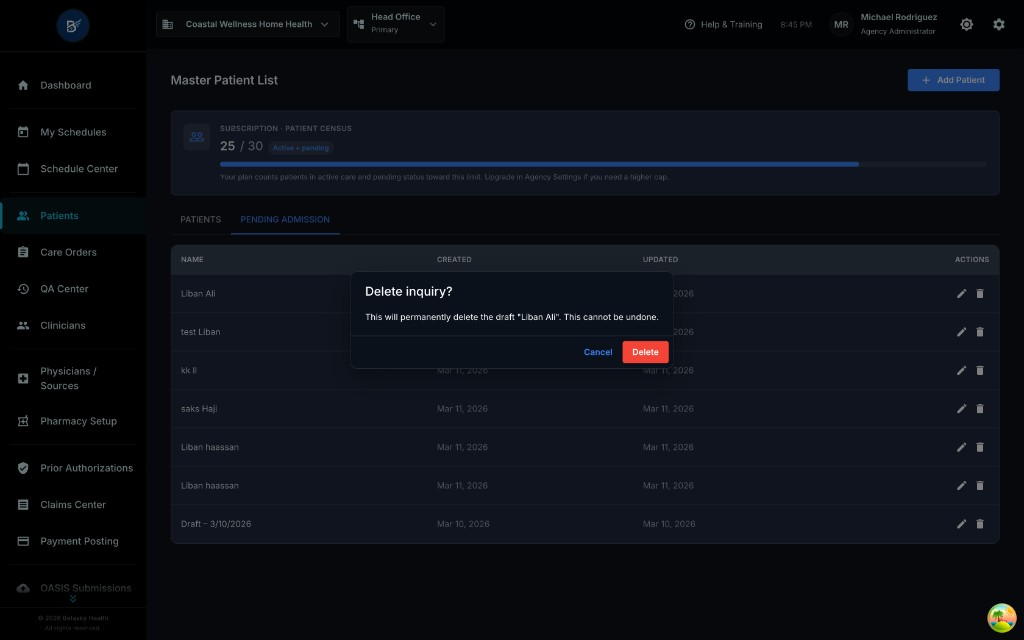Click the Physicians / Sources icon
1024x640 pixels.
pyautogui.click(x=23, y=378)
